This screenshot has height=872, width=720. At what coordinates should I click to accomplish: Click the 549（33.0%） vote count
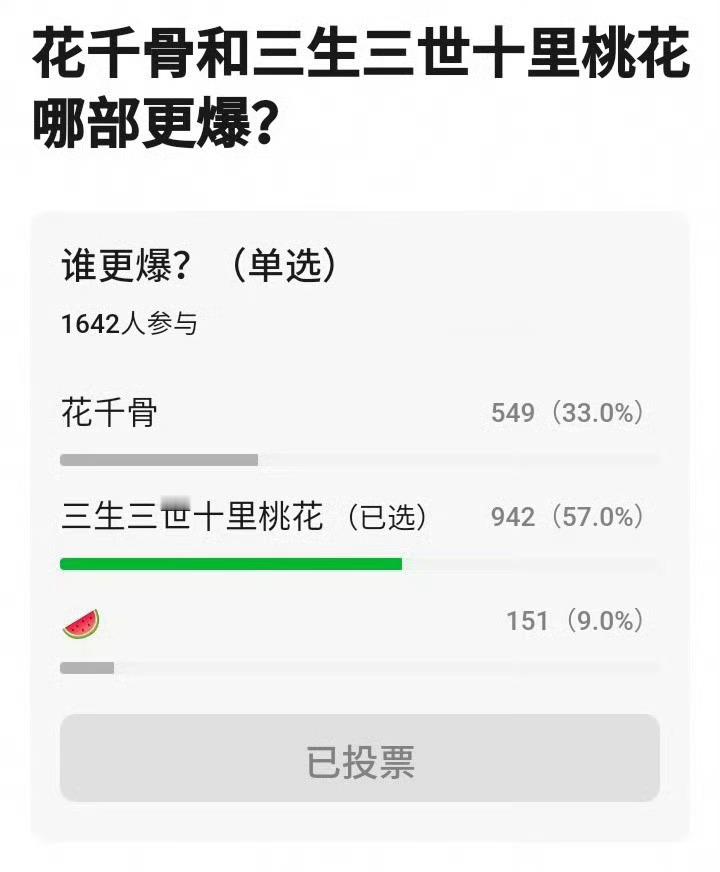pyautogui.click(x=568, y=413)
